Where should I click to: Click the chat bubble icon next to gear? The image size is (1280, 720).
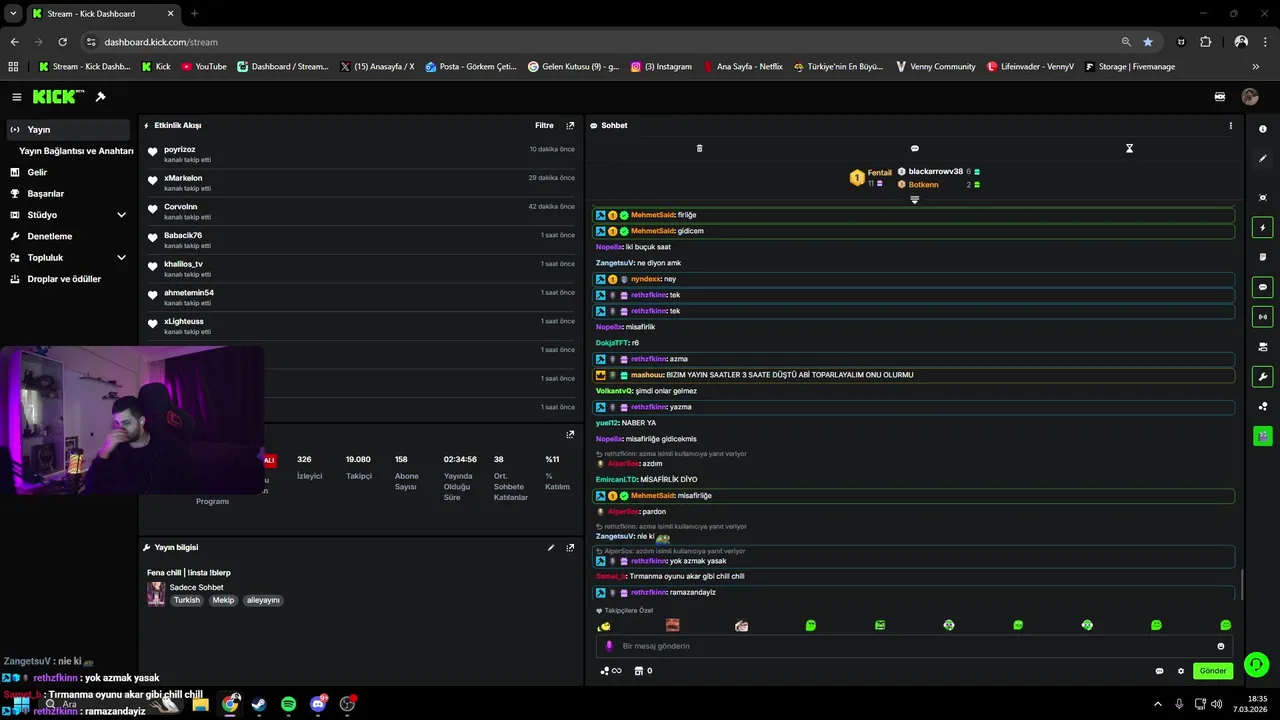click(1160, 671)
